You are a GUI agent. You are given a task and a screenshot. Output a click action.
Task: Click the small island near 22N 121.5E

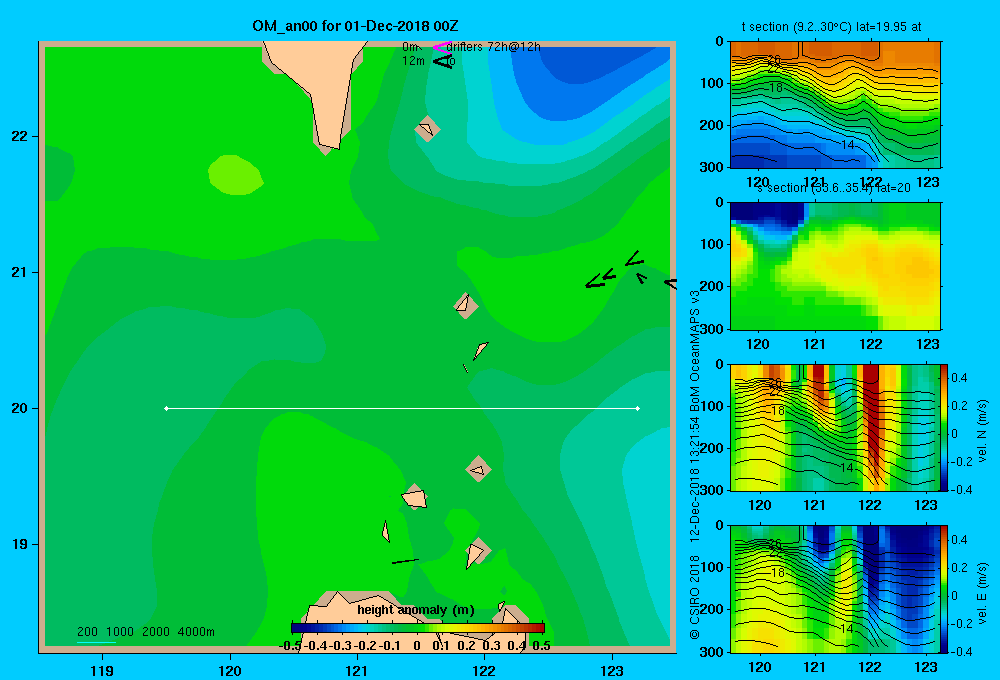coord(427,129)
